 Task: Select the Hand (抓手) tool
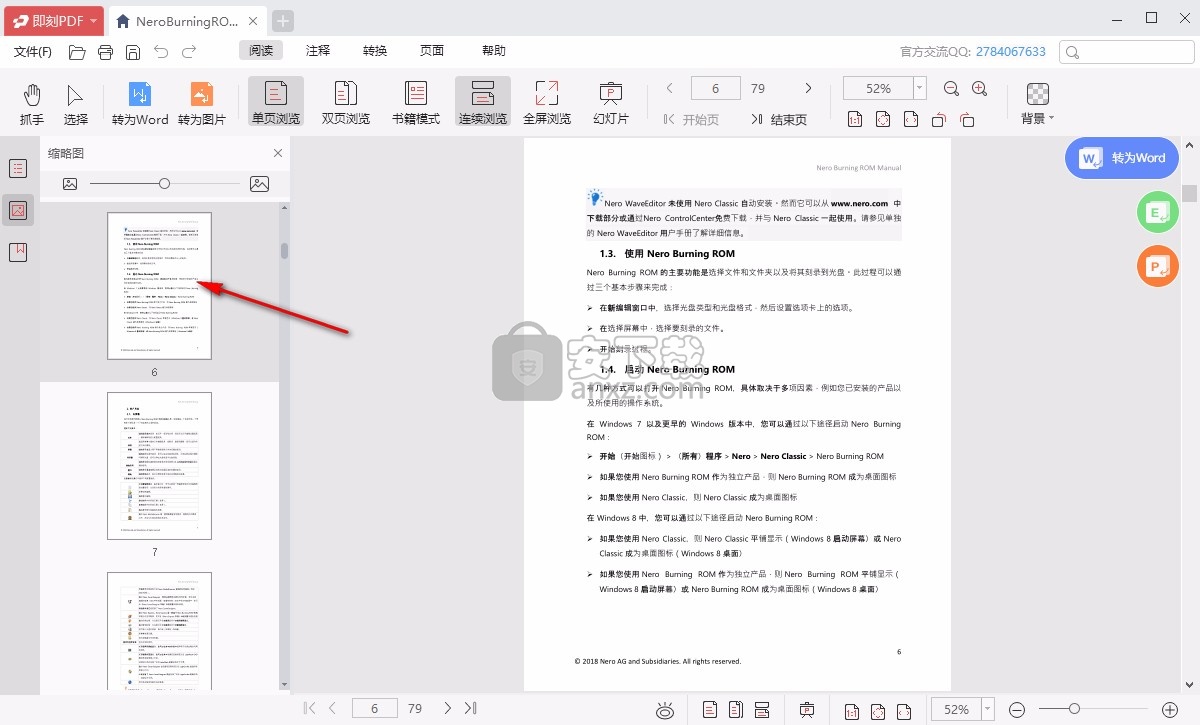[32, 104]
